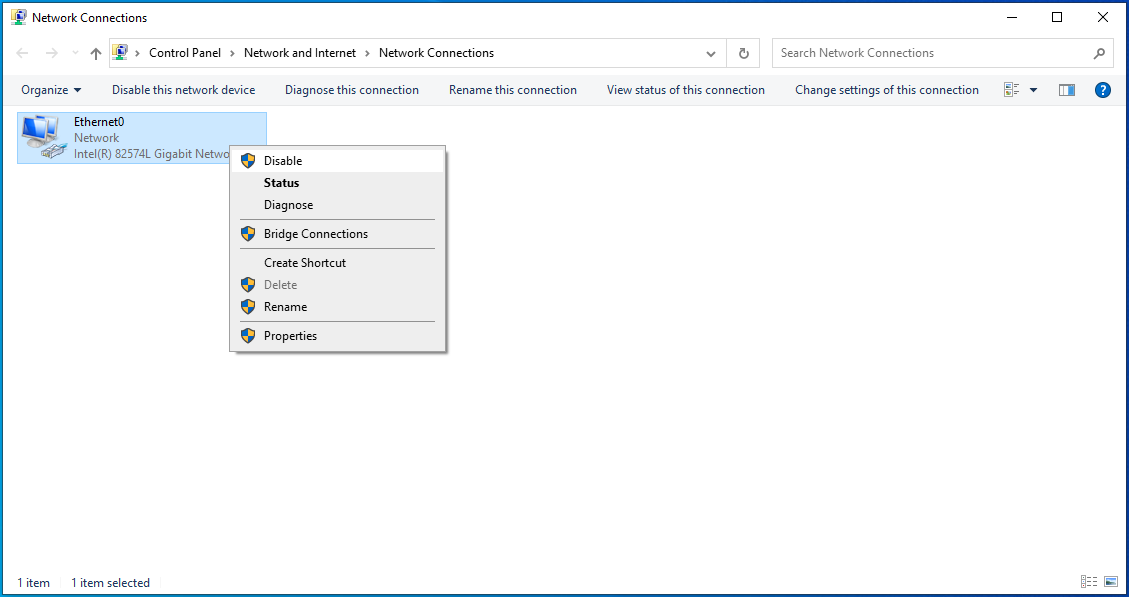Click the Search Network Connections field
This screenshot has height=597, width=1129.
[930, 54]
